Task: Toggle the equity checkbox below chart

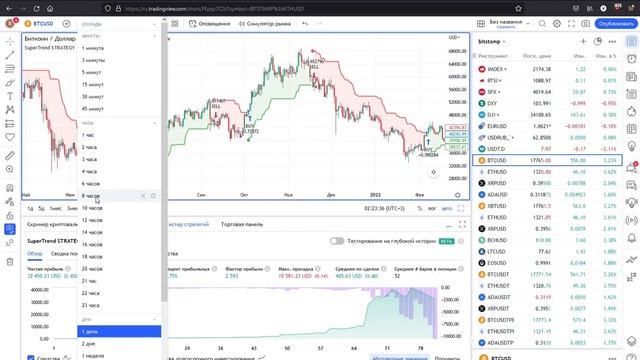Action: click(31, 358)
